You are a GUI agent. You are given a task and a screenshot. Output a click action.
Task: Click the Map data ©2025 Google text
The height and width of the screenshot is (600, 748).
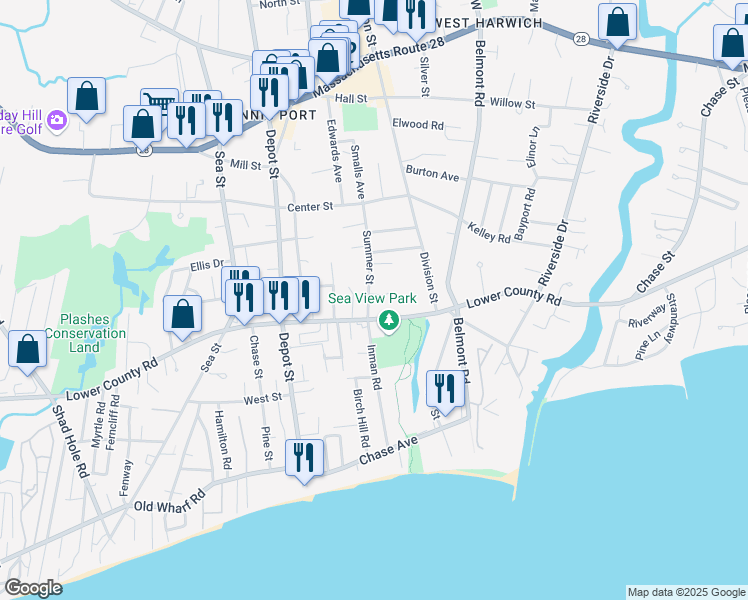coord(686,592)
